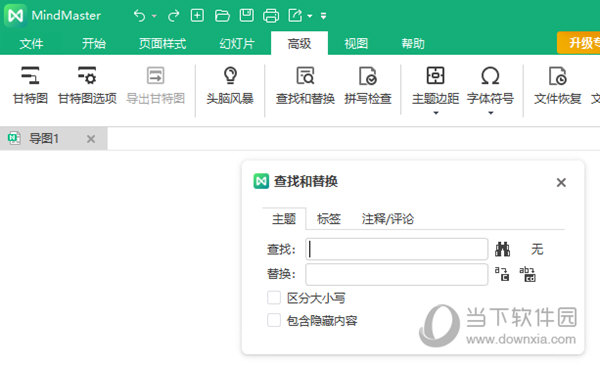This screenshot has height=368, width=600.
Task: Focus the 替换 replace input field
Action: (x=397, y=274)
